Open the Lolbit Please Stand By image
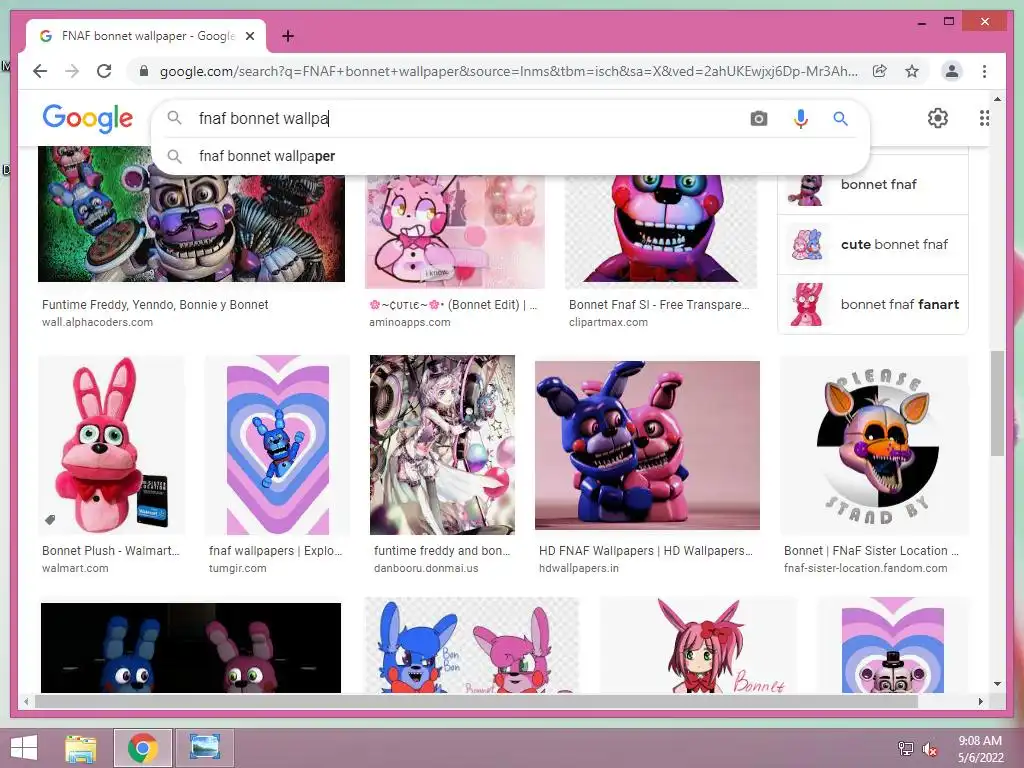Viewport: 1024px width, 768px height. (874, 445)
